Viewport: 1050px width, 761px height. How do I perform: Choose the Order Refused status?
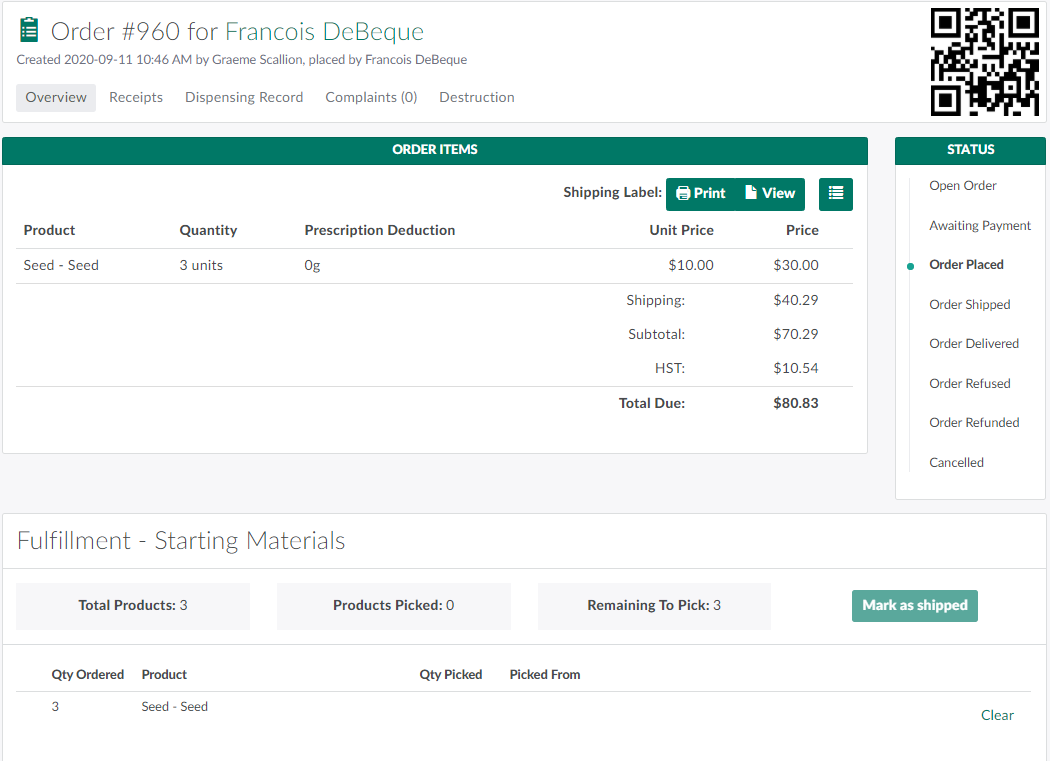click(969, 384)
